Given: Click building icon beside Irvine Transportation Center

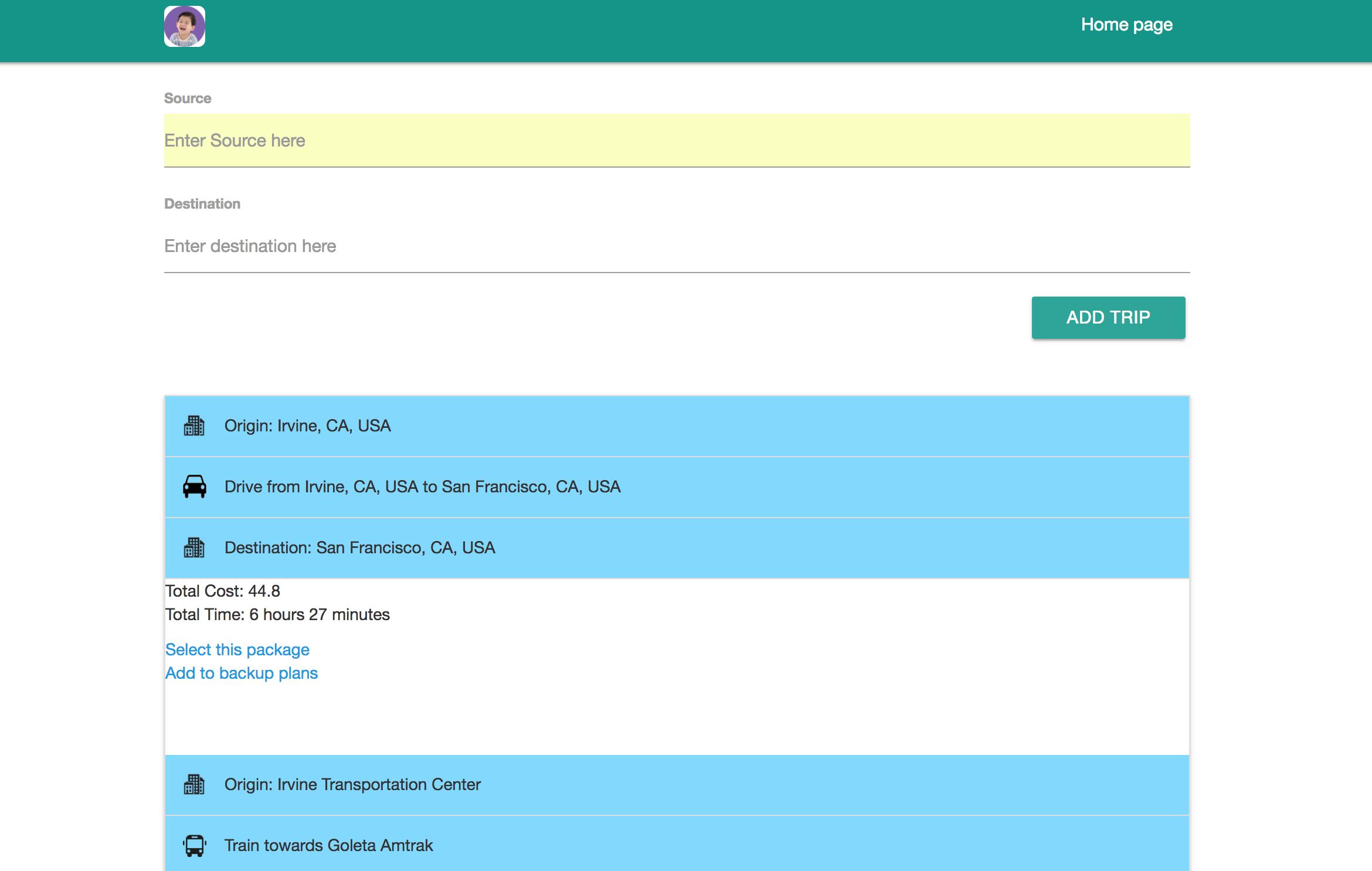Looking at the screenshot, I should click(194, 784).
